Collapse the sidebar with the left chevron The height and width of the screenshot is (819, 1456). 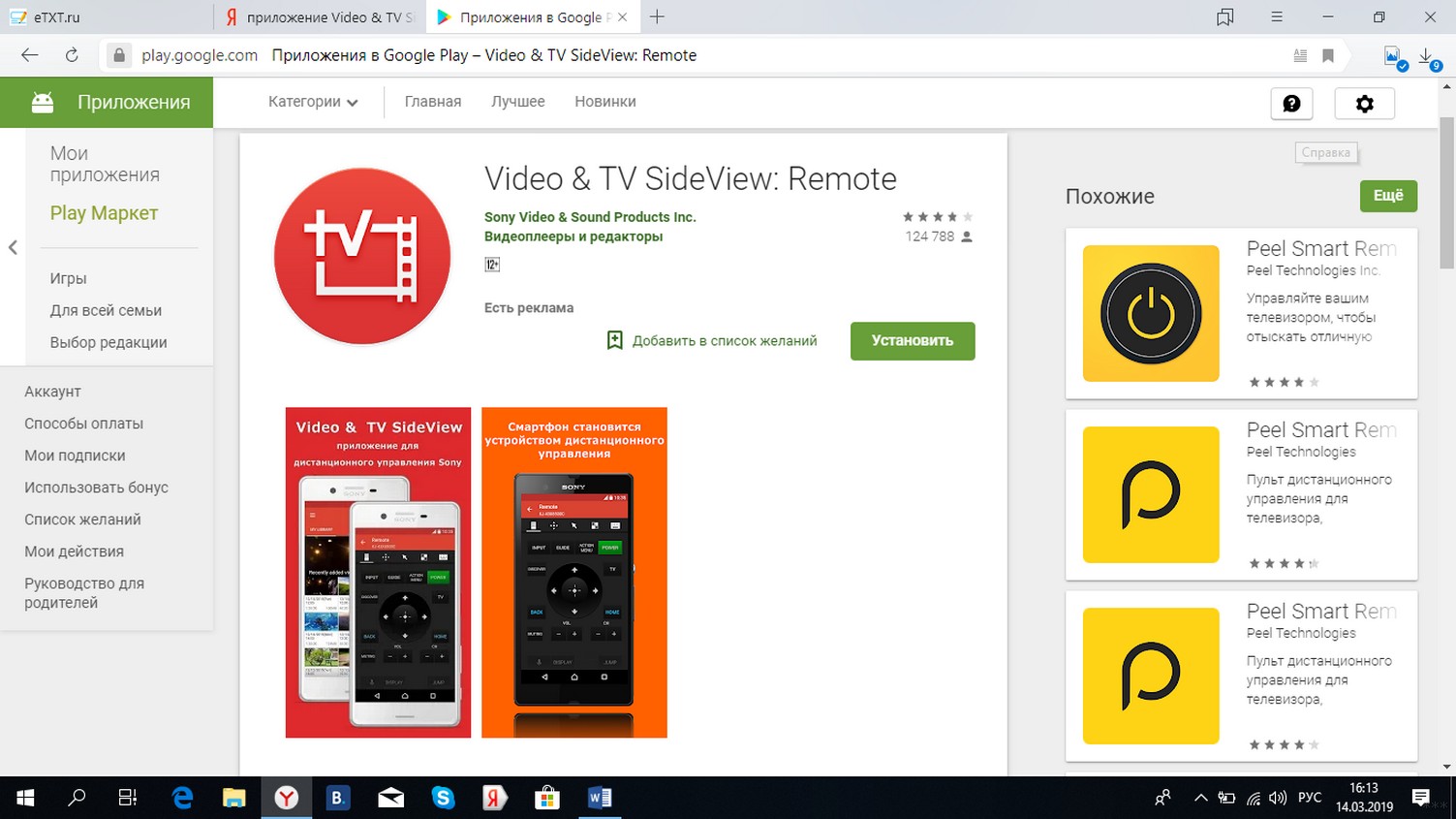point(13,247)
